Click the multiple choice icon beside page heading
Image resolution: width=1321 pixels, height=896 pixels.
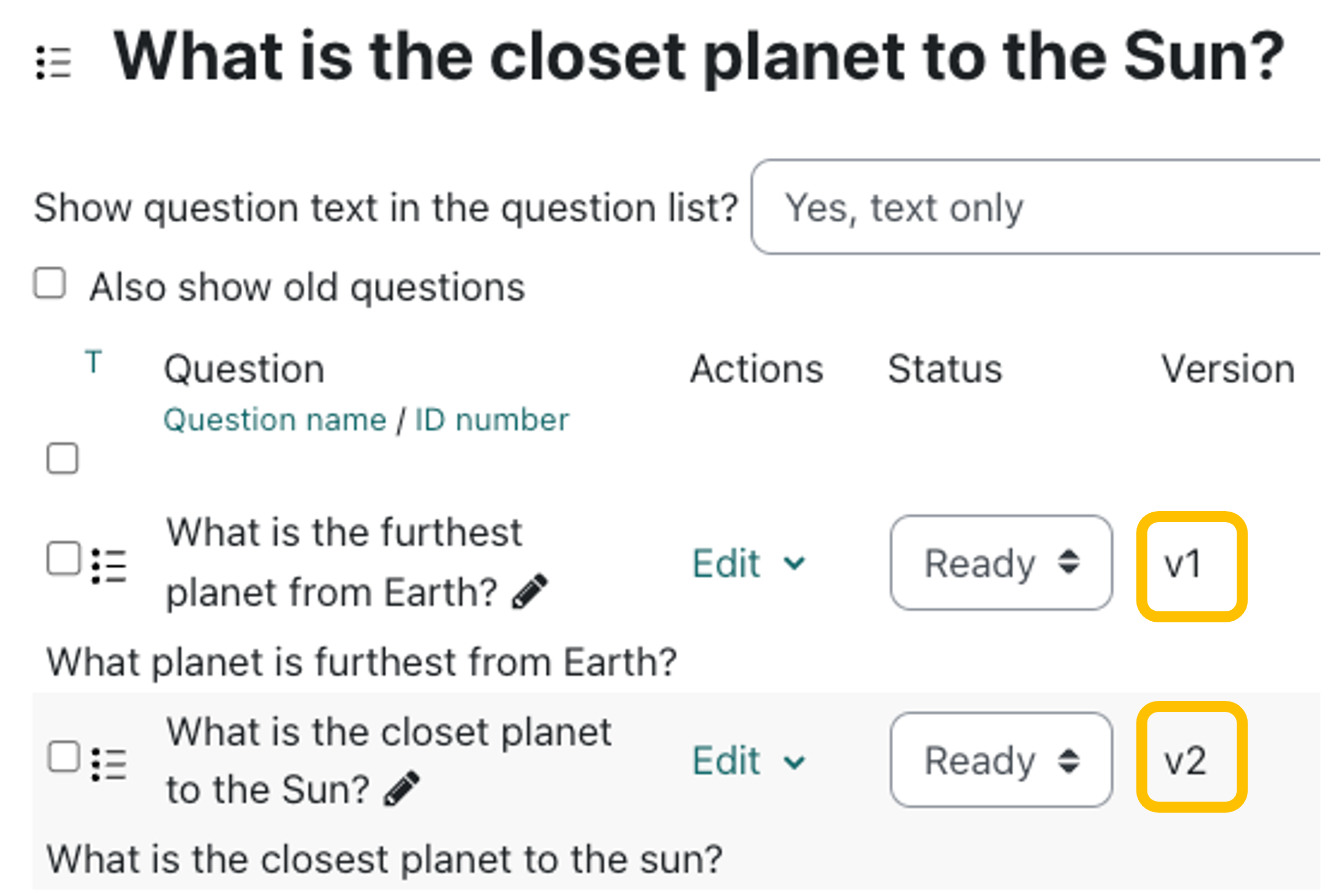click(x=54, y=62)
